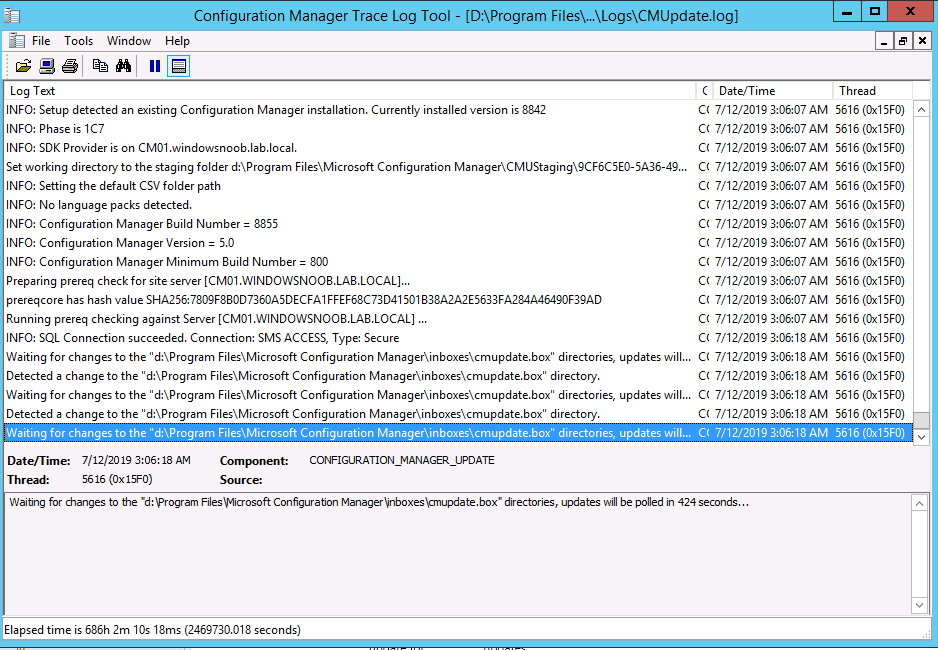This screenshot has height=650, width=938.
Task: Maximize the Trace Log Tool main window
Action: 875,11
